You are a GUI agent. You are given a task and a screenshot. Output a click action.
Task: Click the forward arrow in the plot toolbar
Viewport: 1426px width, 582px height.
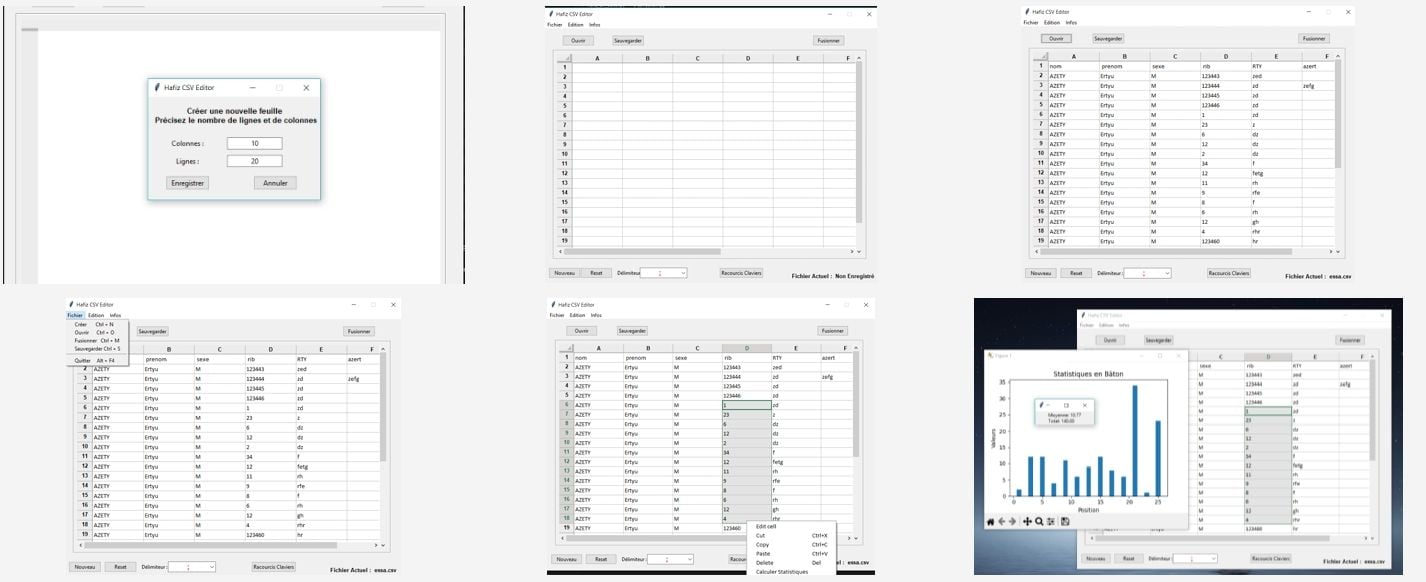tap(1012, 521)
